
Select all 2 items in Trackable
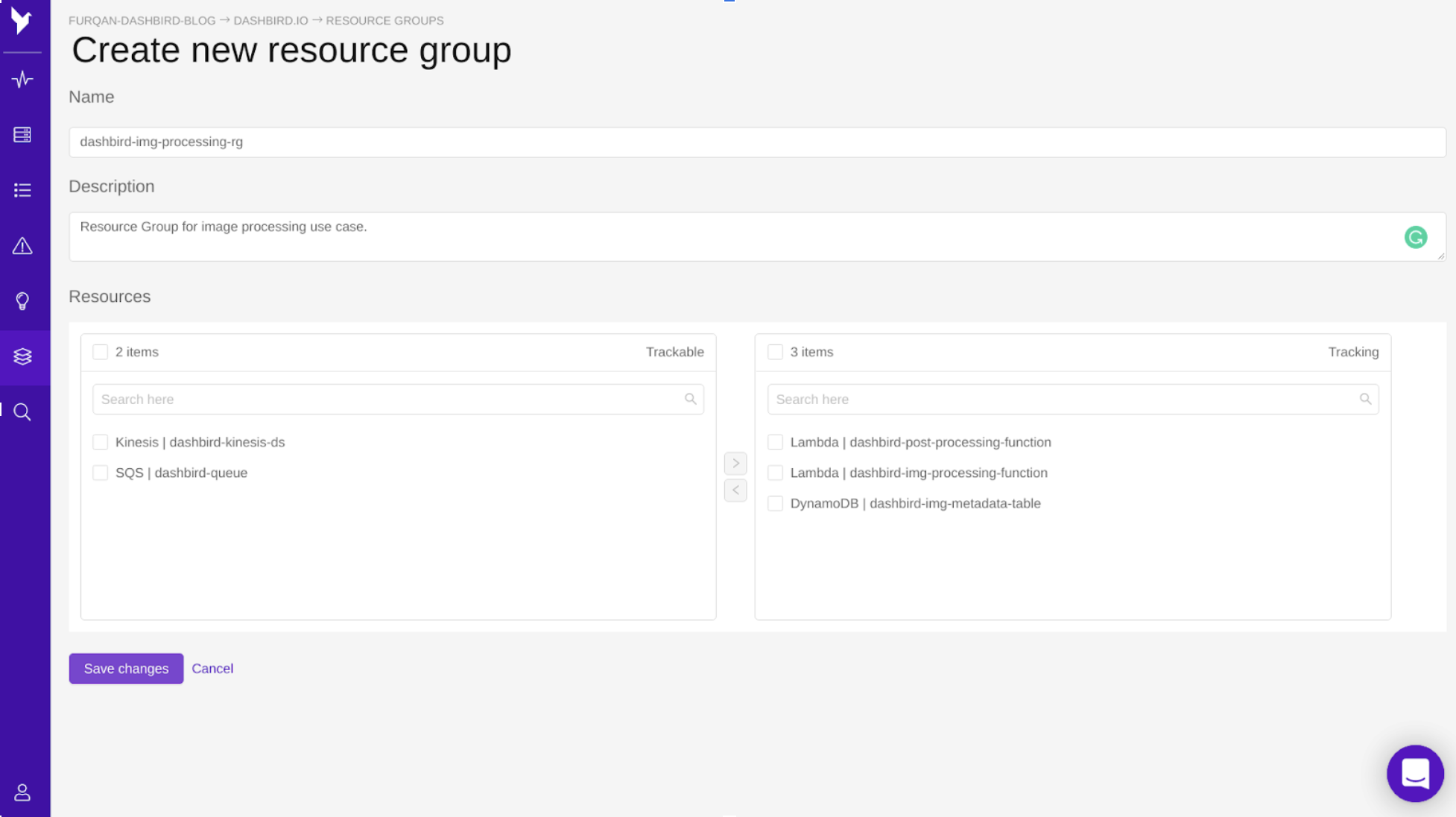[x=100, y=352]
